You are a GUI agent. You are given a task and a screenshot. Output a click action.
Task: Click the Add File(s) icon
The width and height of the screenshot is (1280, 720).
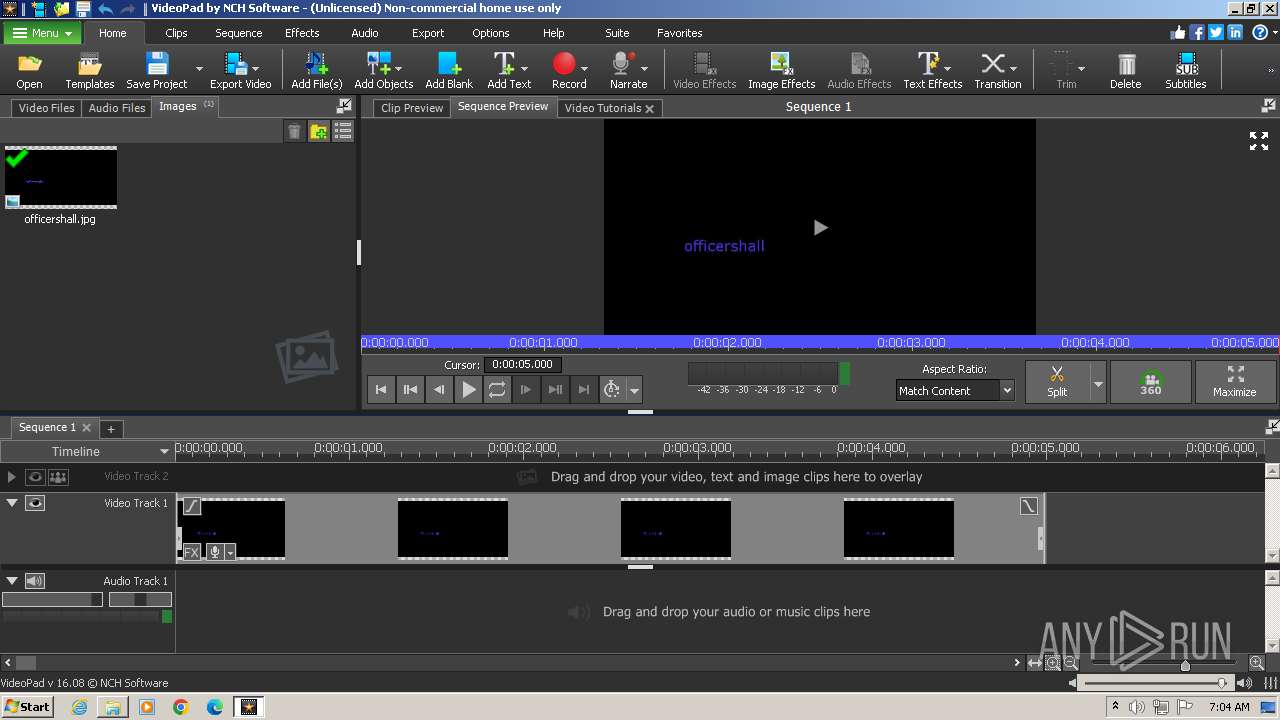[x=316, y=71]
